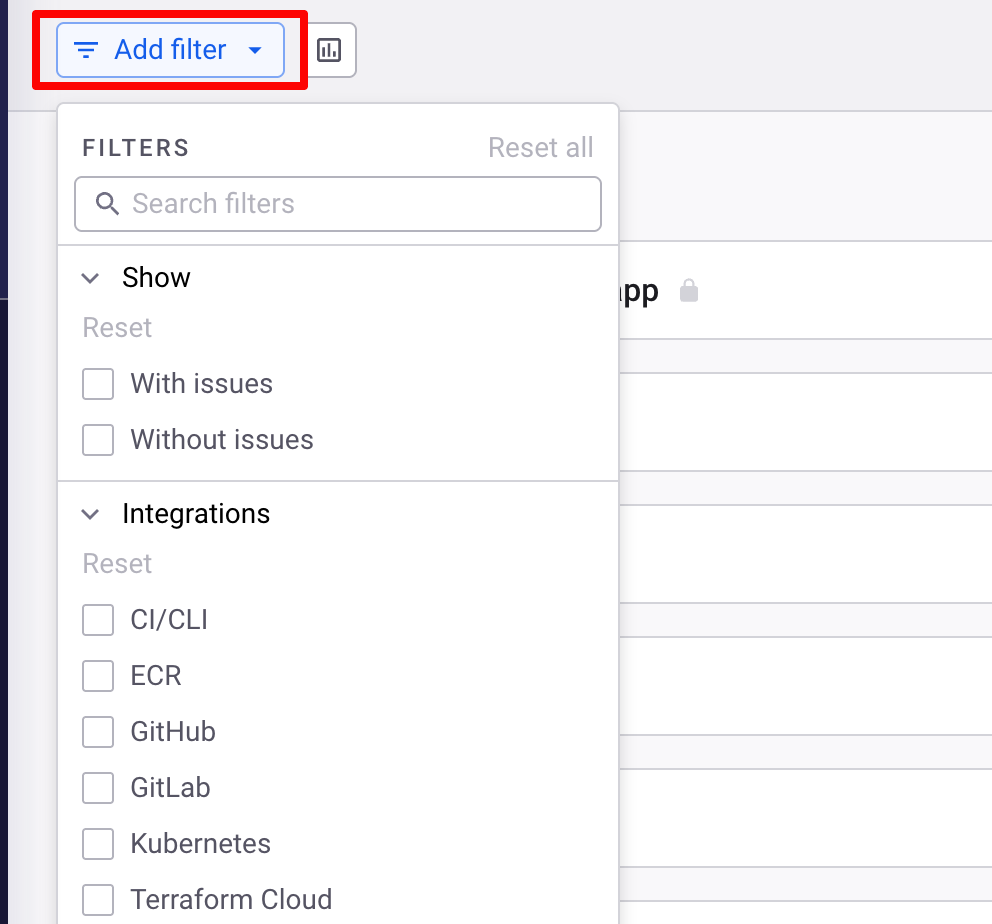Viewport: 992px width, 924px height.
Task: Collapse the Integrations filter section
Action: (90, 514)
